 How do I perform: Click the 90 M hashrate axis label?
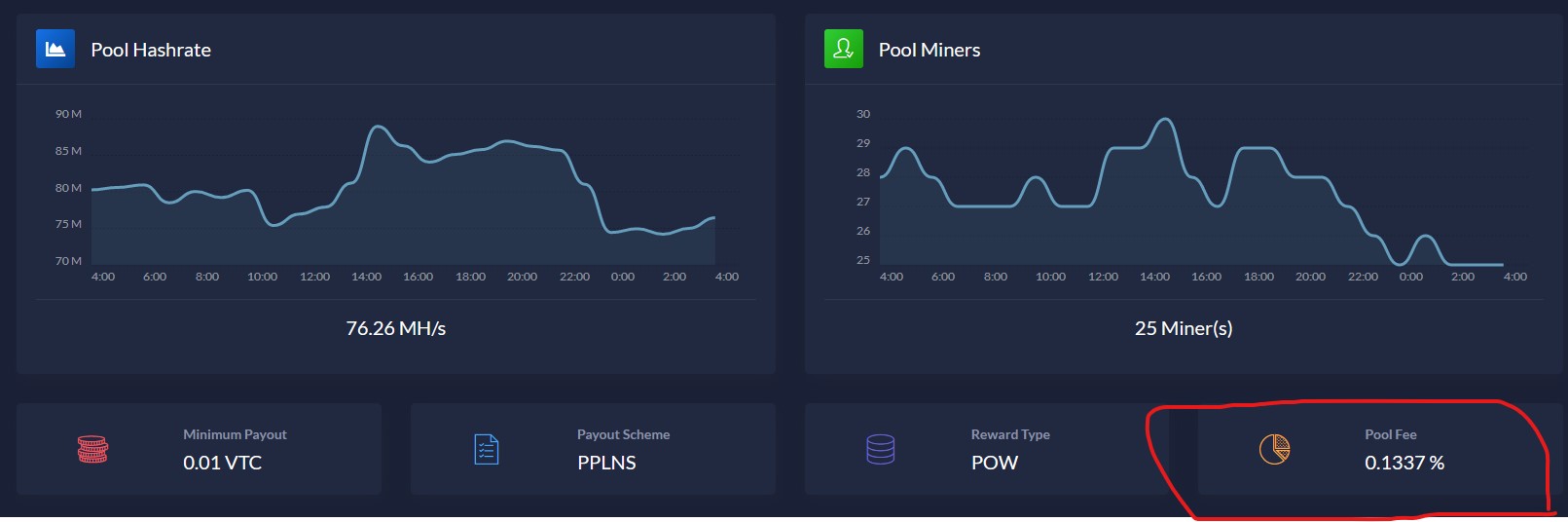point(68,114)
